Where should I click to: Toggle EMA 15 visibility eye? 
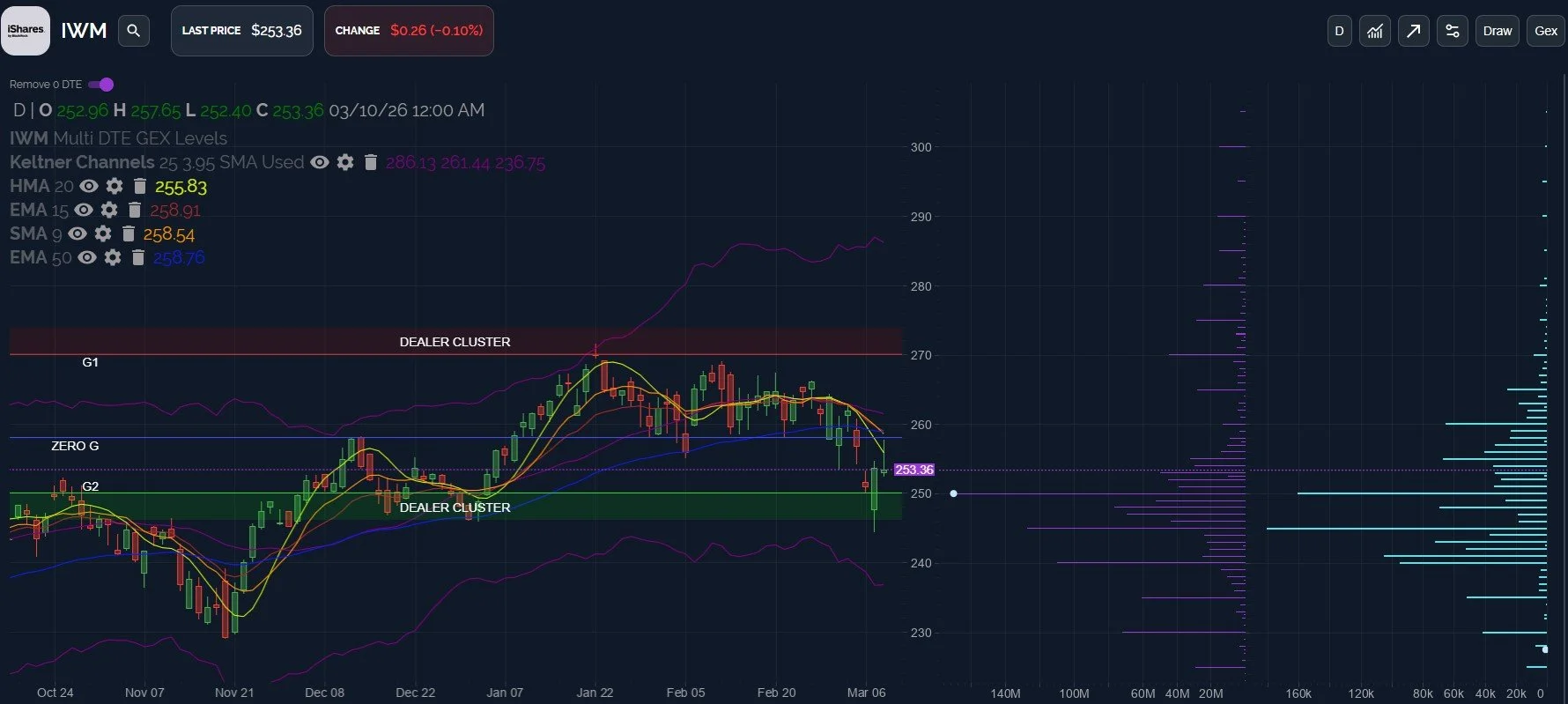[x=84, y=210]
